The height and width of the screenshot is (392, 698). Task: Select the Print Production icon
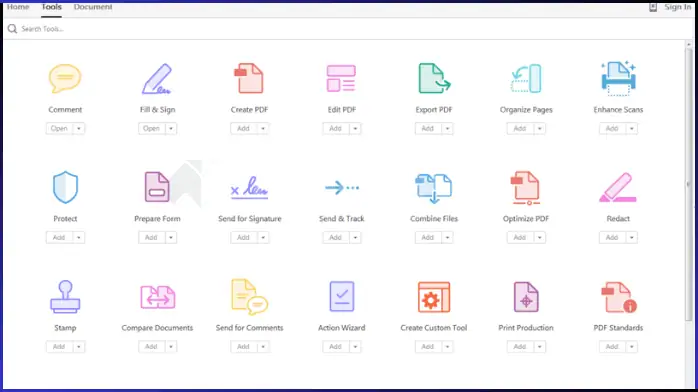click(x=526, y=297)
